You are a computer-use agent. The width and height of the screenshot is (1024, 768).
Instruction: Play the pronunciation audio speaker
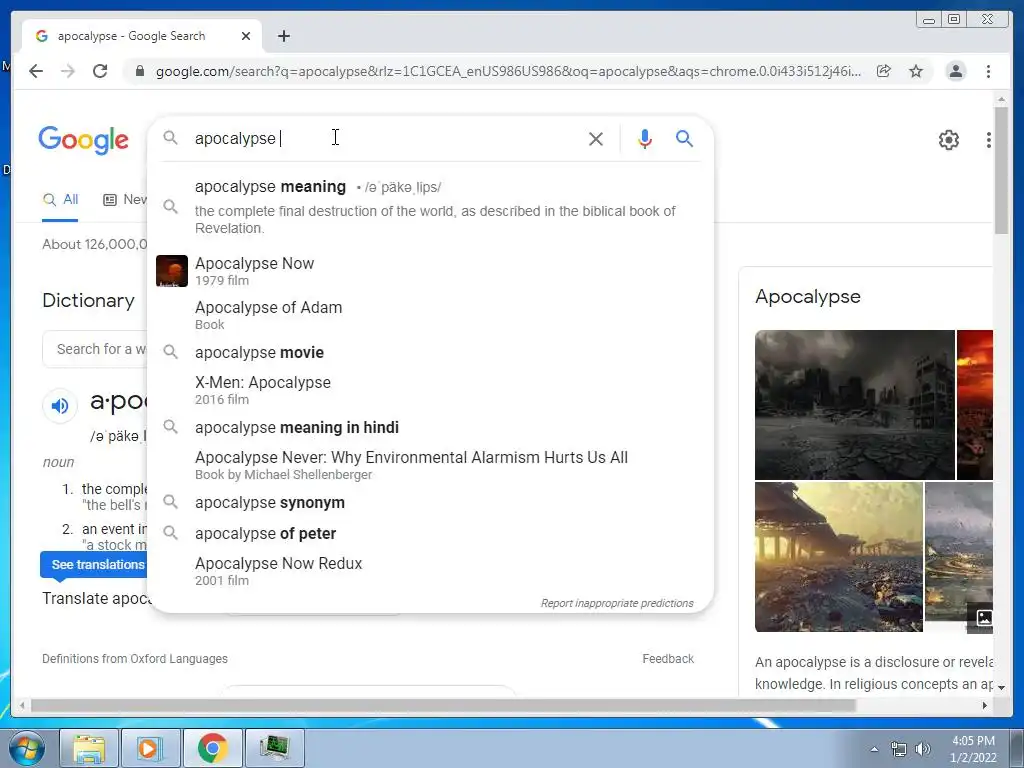coord(59,406)
